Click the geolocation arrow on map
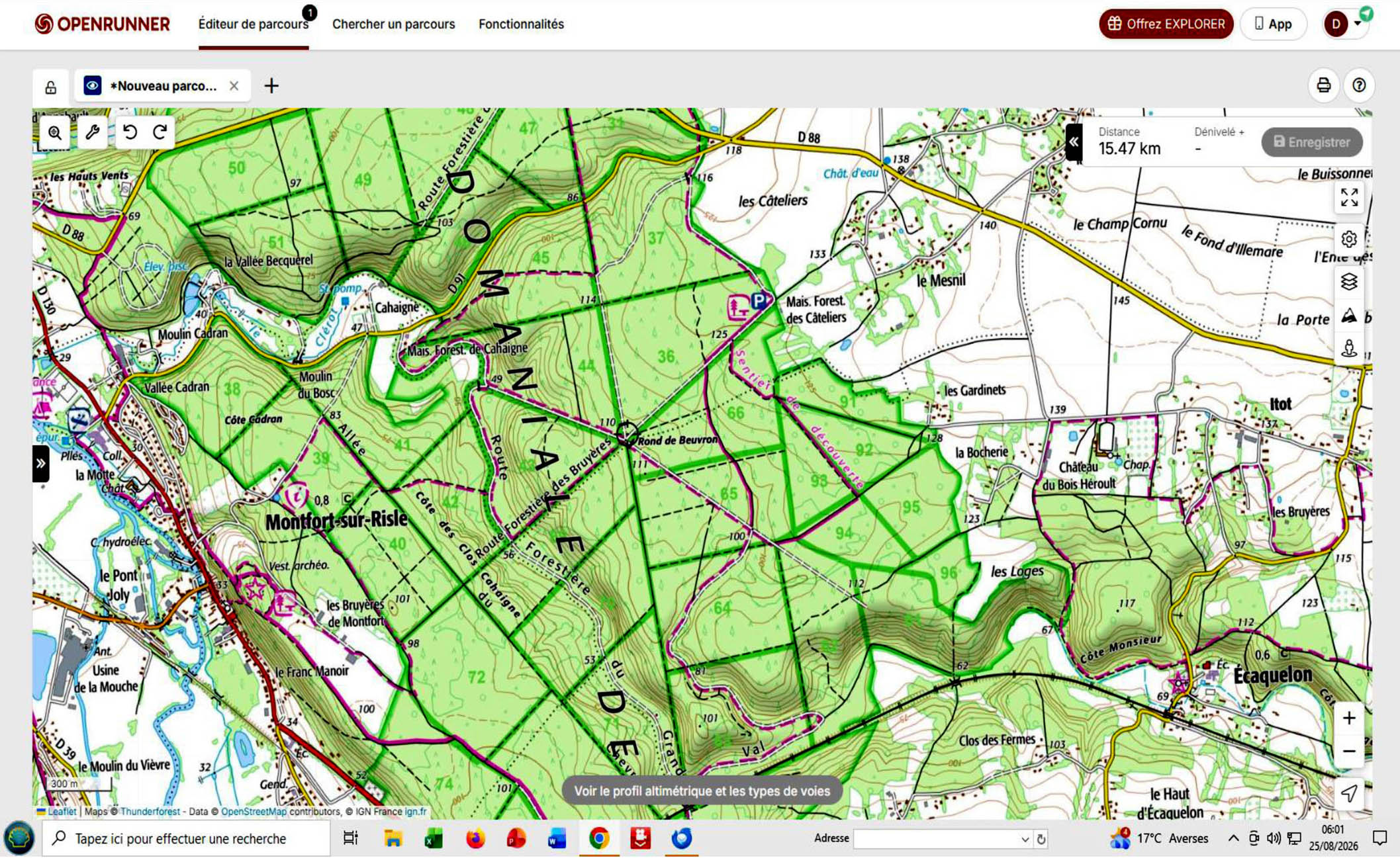 [x=1348, y=793]
